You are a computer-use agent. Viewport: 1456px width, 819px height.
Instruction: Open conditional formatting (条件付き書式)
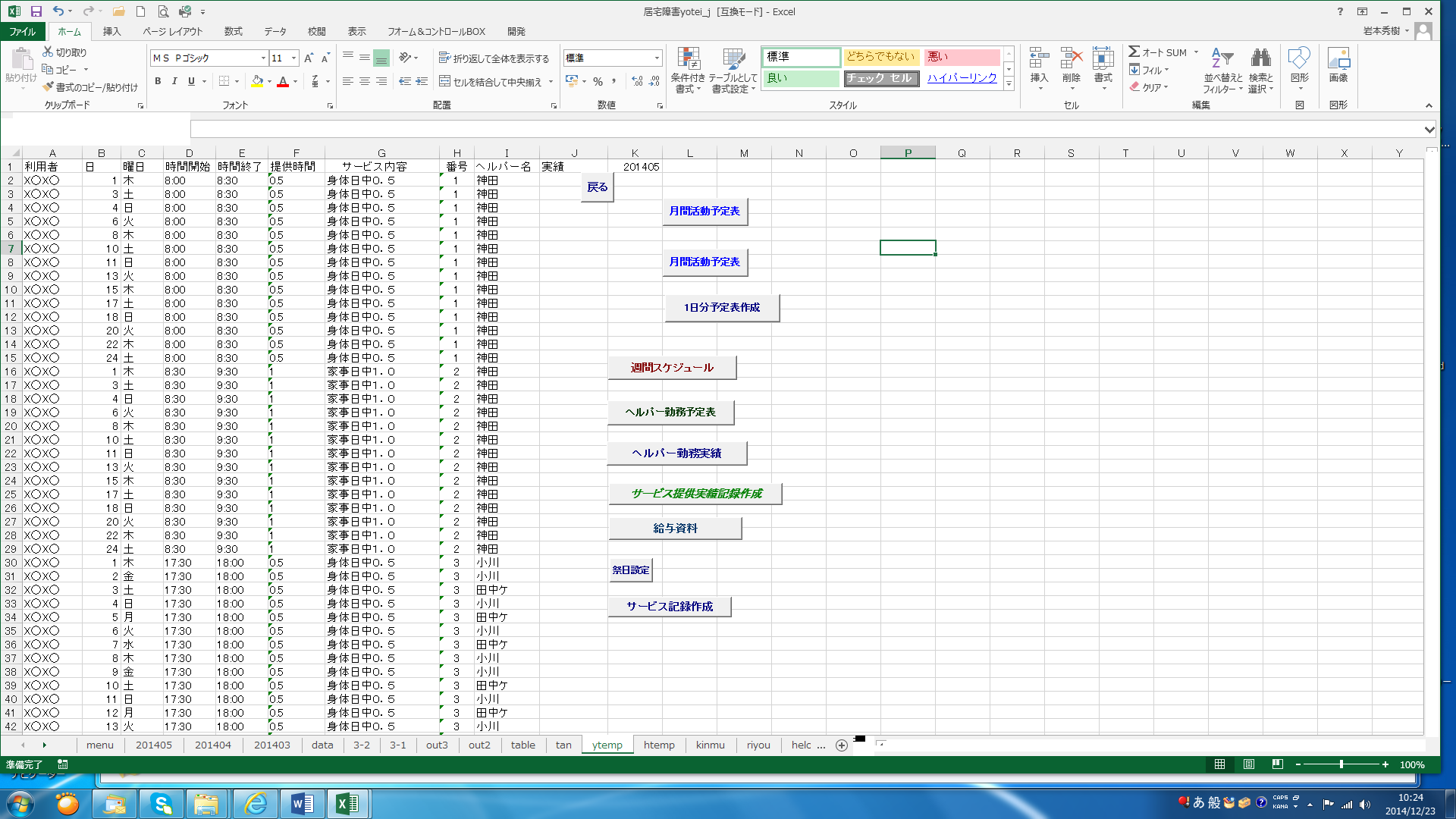pos(688,70)
